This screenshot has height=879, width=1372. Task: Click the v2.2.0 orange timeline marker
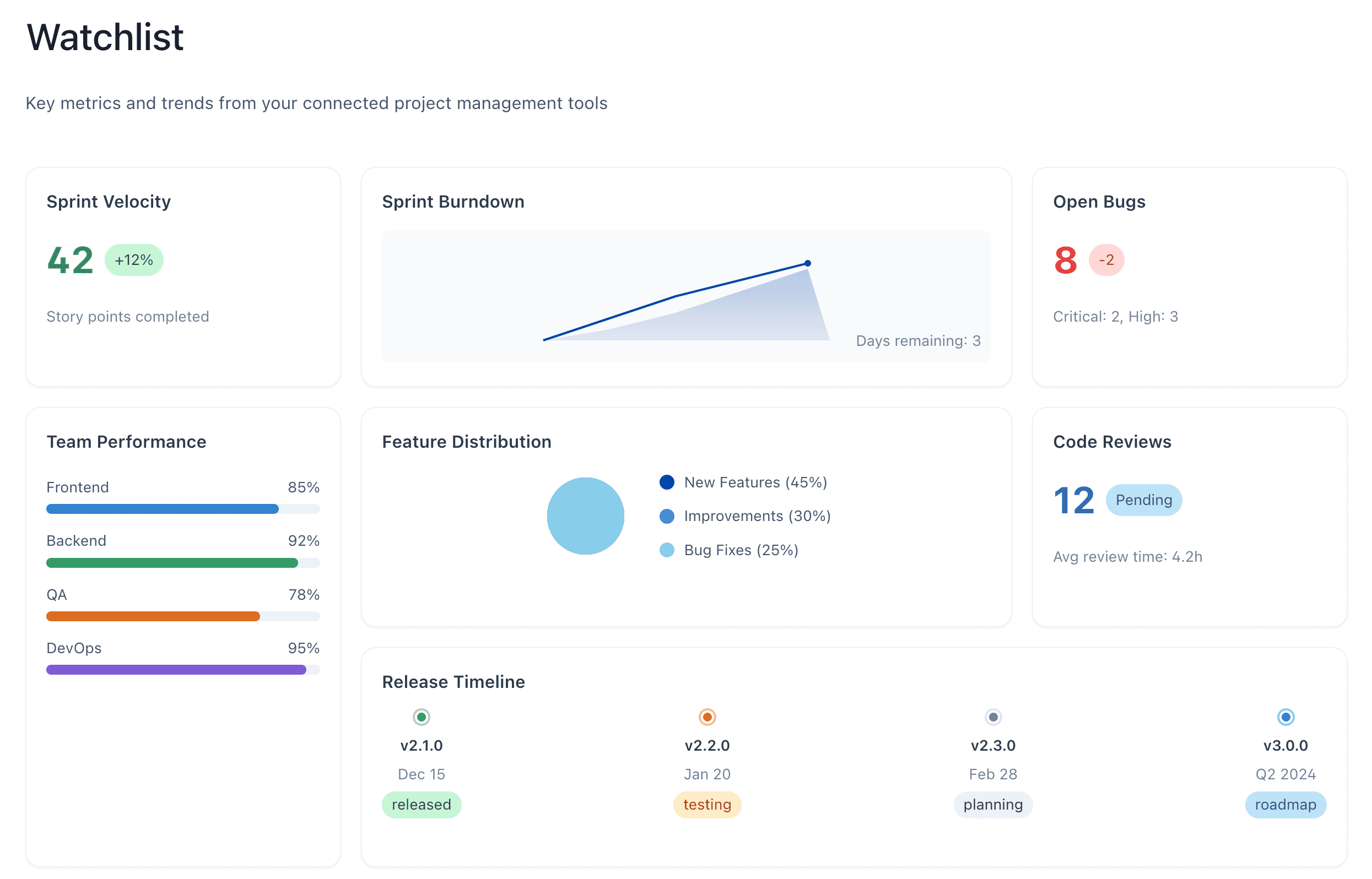(707, 717)
